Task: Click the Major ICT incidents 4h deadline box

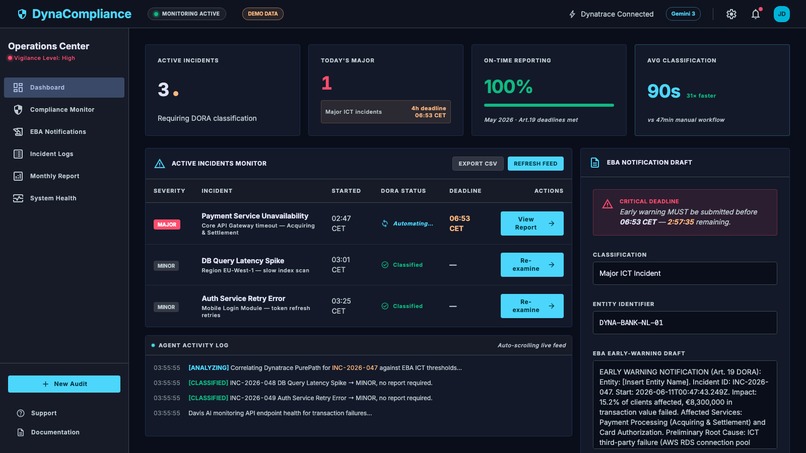Action: tap(386, 112)
